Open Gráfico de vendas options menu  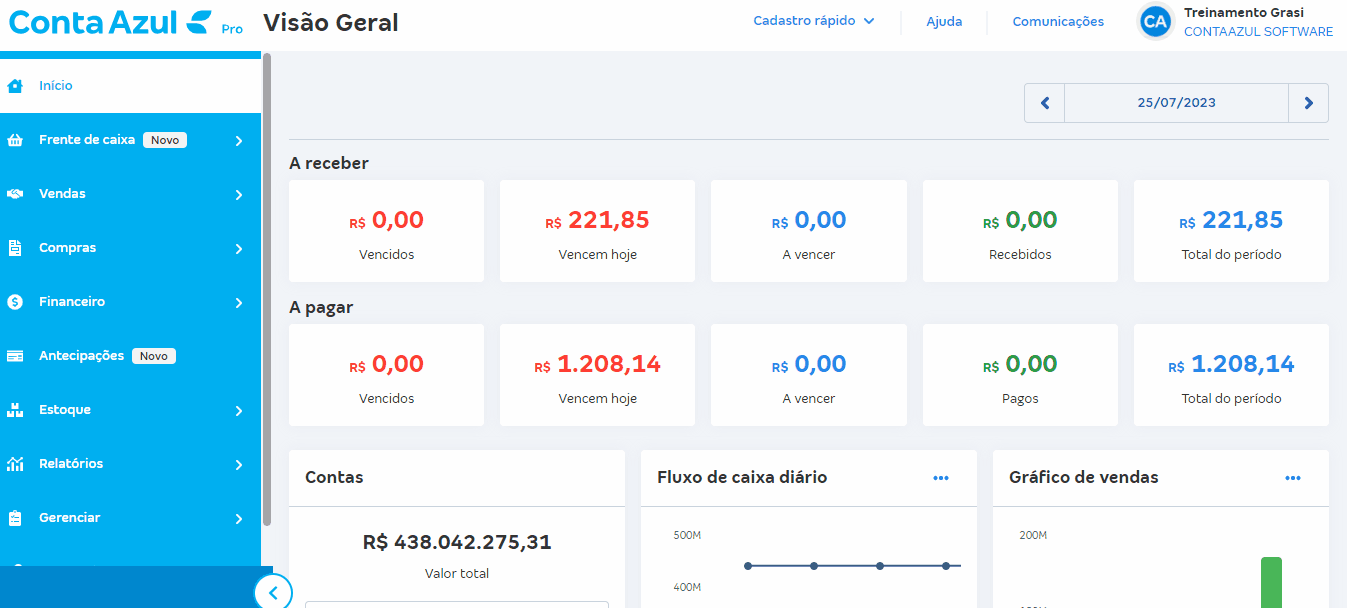click(1293, 478)
